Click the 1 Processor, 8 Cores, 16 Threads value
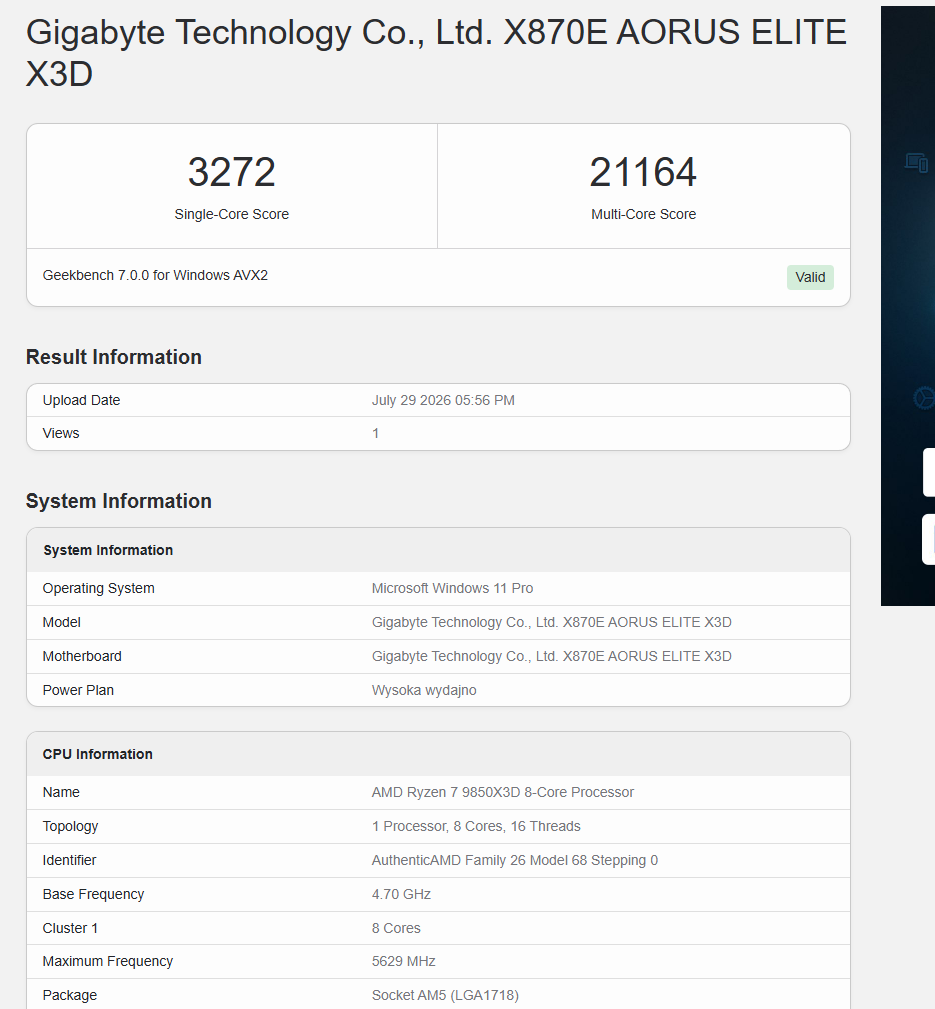935x1009 pixels. [476, 826]
